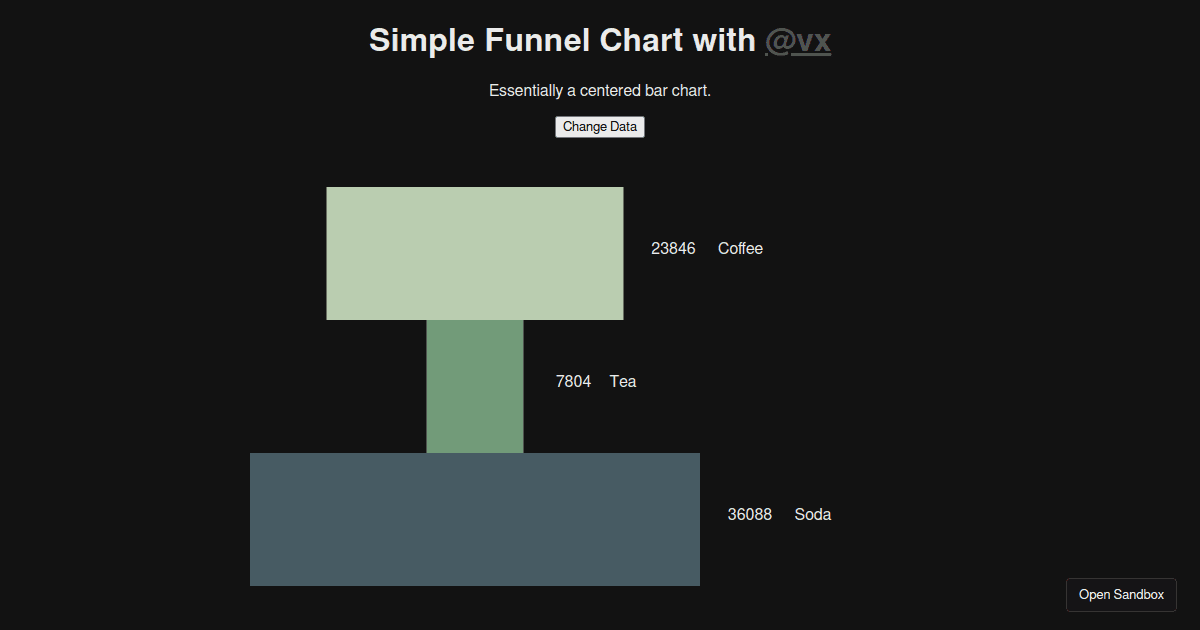Follow the @vx link in the title
This screenshot has width=1200, height=630.
coord(797,41)
